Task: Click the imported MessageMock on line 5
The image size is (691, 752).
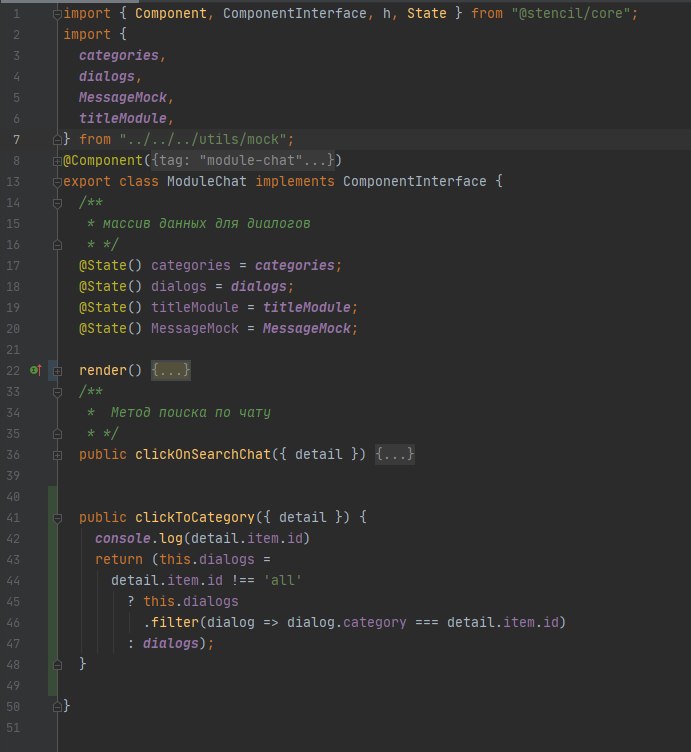Action: 123,97
